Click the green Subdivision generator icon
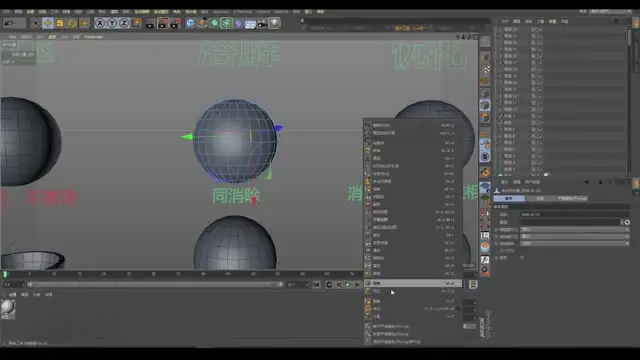 pos(215,23)
